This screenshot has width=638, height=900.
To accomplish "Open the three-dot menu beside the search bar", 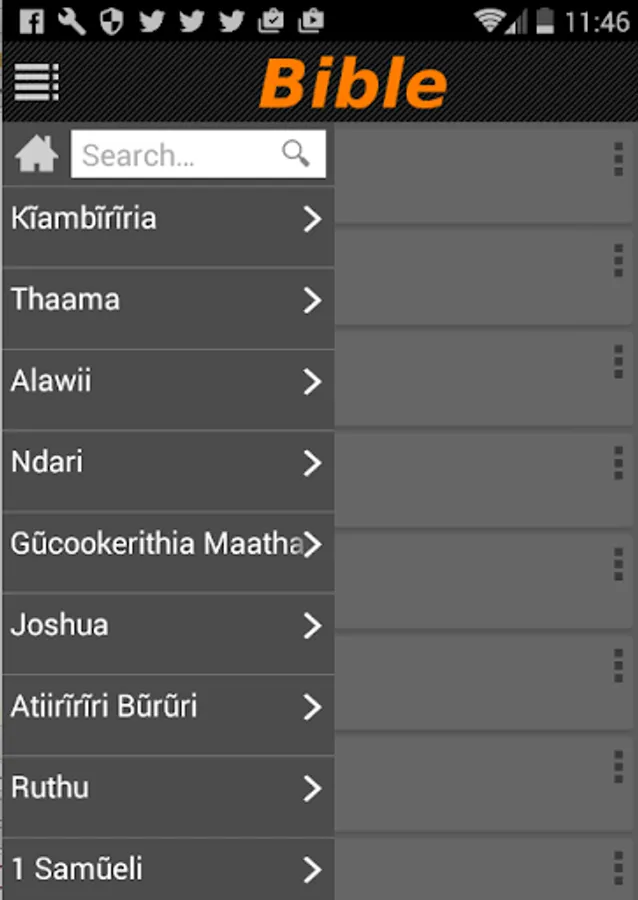I will [618, 159].
